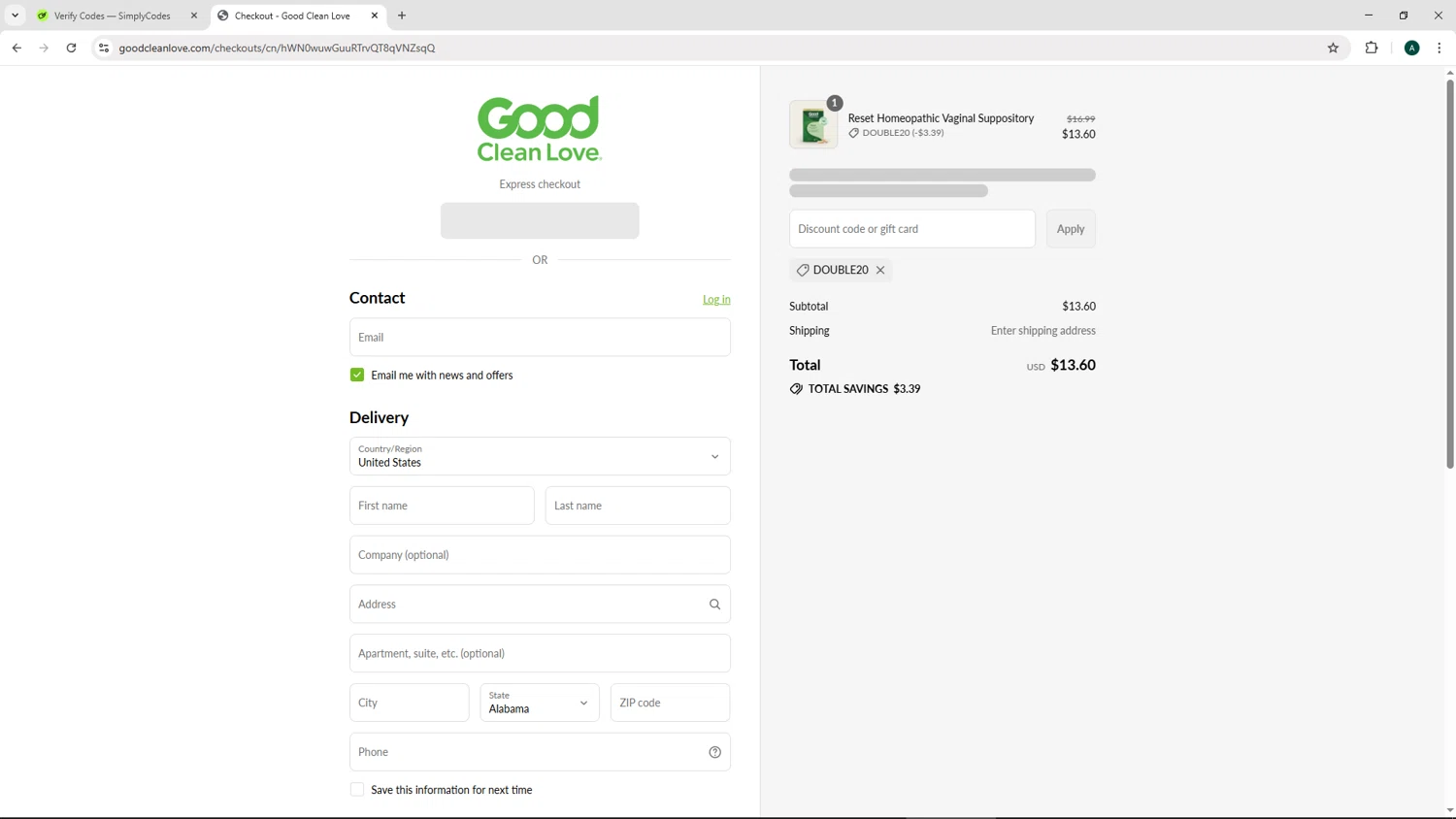Image resolution: width=1456 pixels, height=819 pixels.
Task: Click the Phone field help icon
Action: click(x=715, y=752)
